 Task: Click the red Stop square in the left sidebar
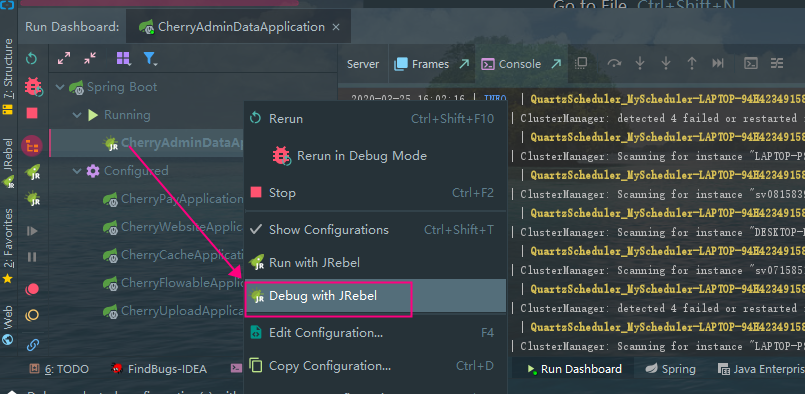click(x=32, y=113)
